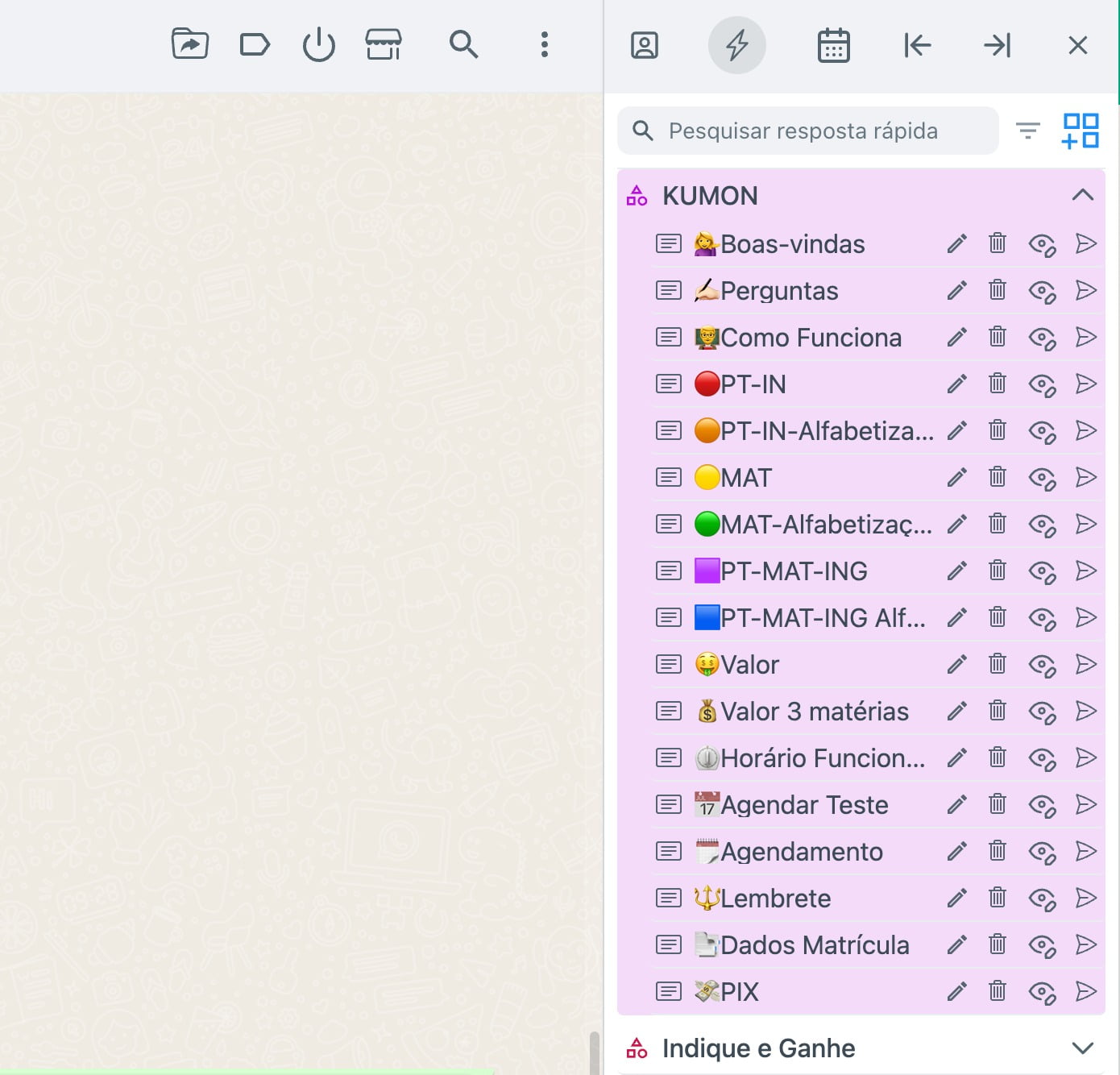This screenshot has width=1120, height=1075.
Task: Toggle preview eye for Valor reply
Action: 1042,665
